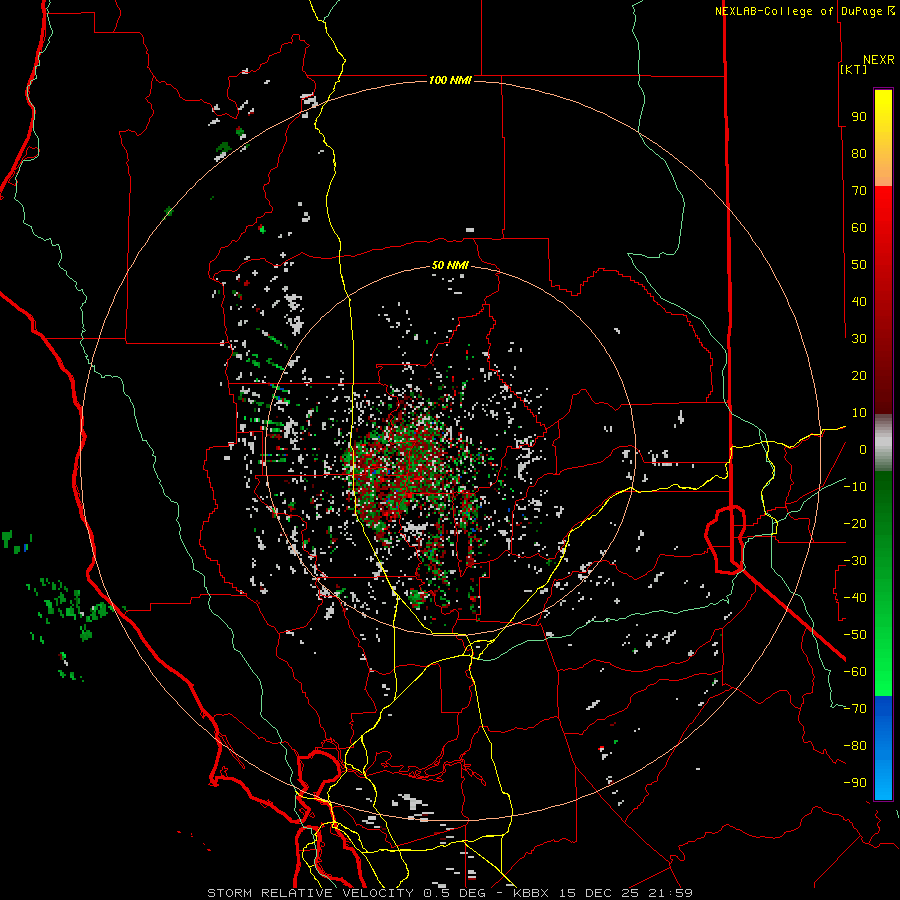Click the 50 NMI range ring label
The width and height of the screenshot is (900, 900).
(x=450, y=265)
